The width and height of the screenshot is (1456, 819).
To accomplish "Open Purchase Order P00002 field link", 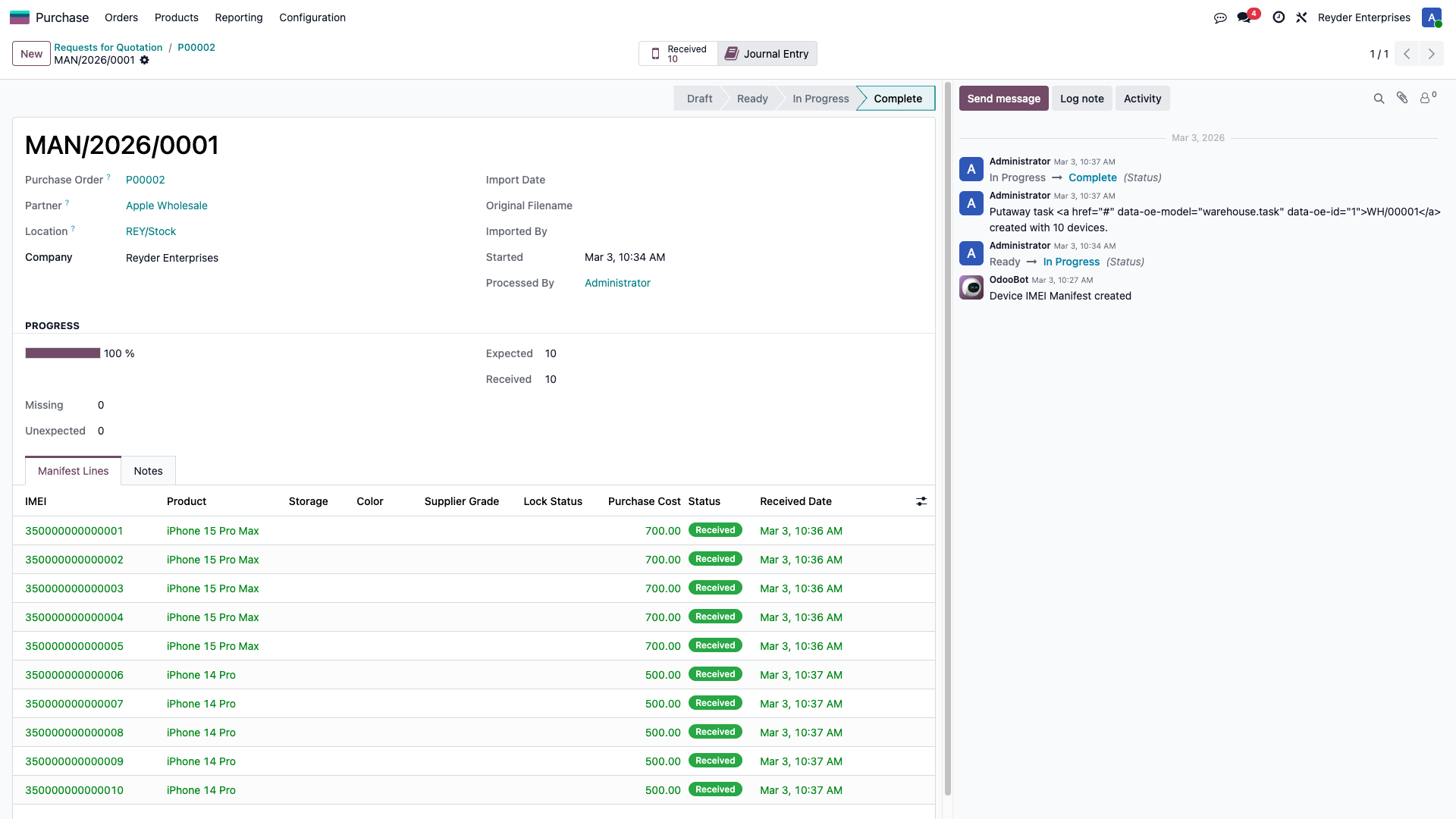I will point(146,180).
